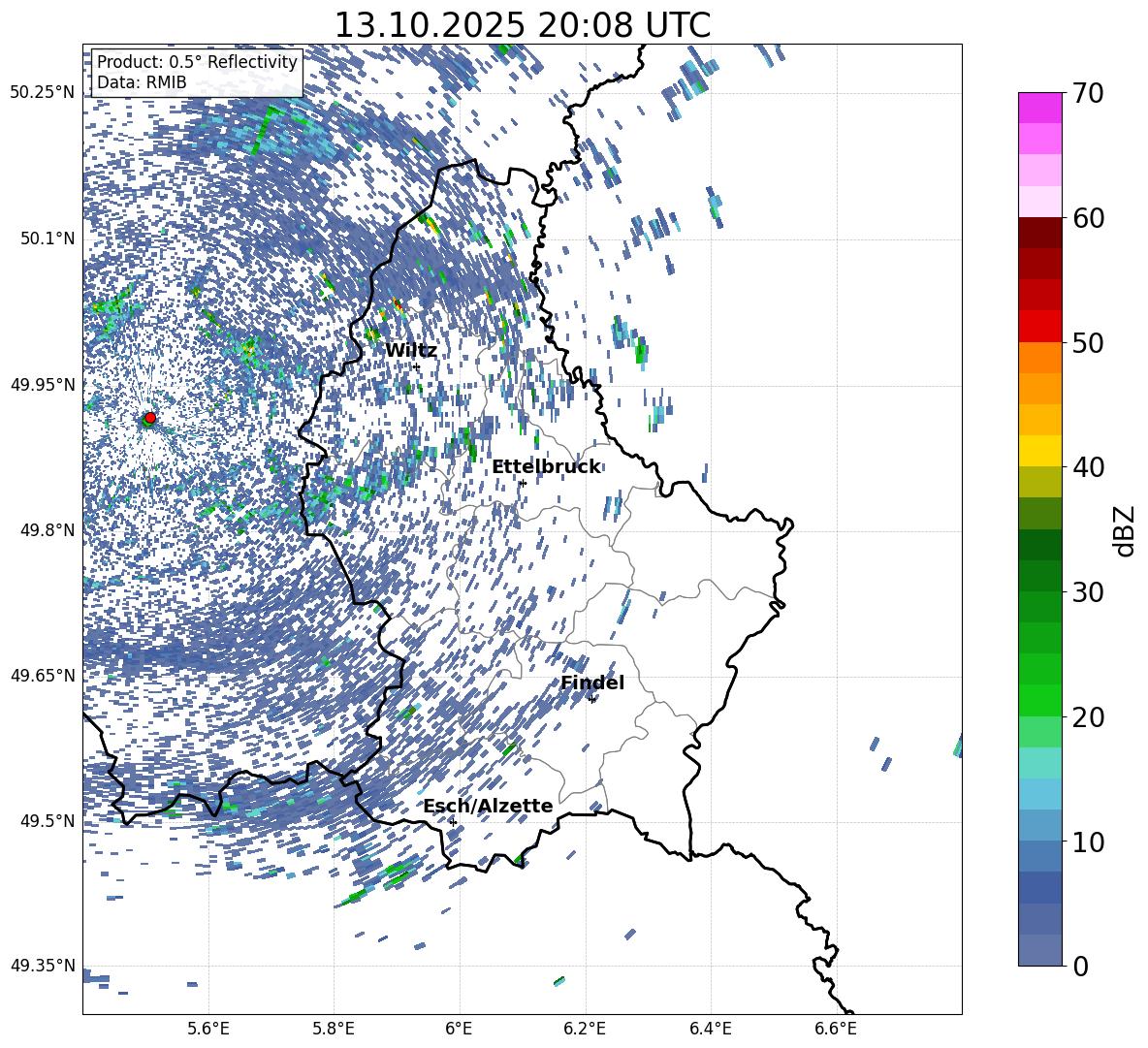This screenshot has width=1148, height=1048.
Task: Click the Findel location label
Action: pyautogui.click(x=592, y=683)
